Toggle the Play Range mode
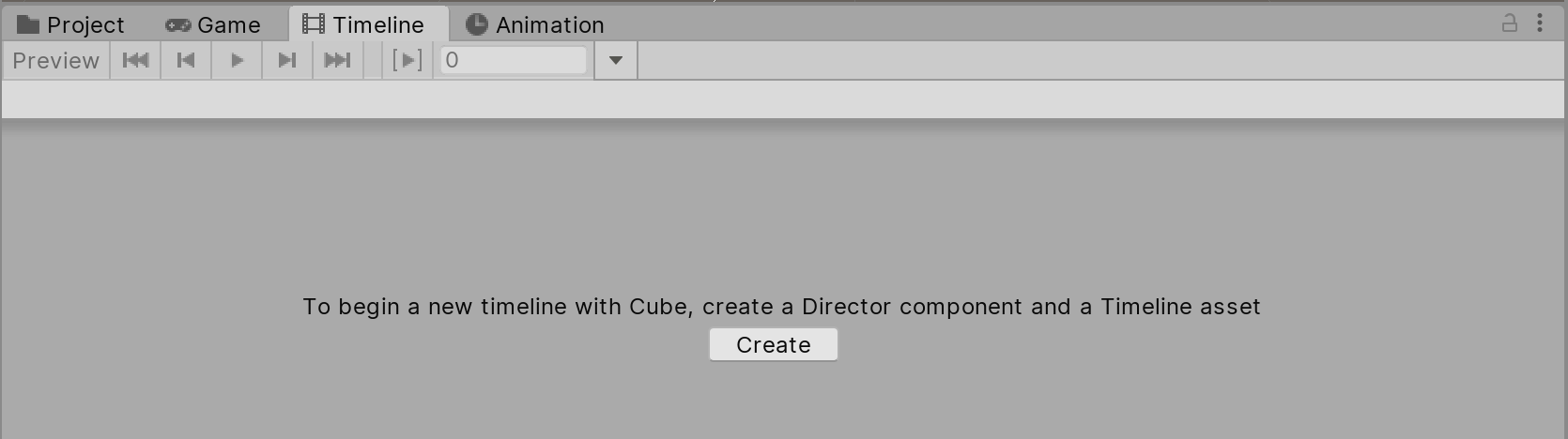Screen dimensions: 1568x439 (x=407, y=60)
